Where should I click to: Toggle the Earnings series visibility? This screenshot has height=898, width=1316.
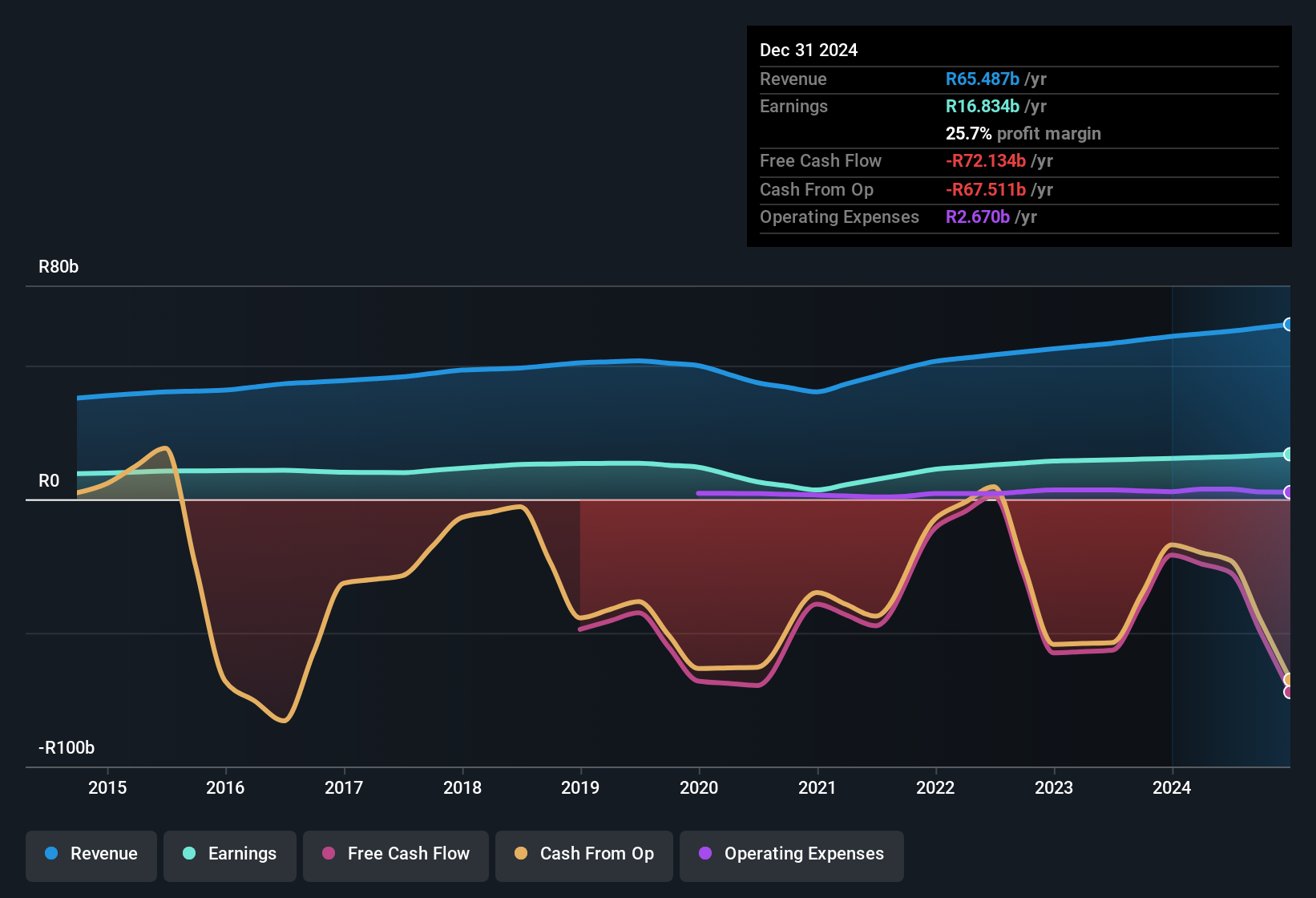tap(229, 854)
